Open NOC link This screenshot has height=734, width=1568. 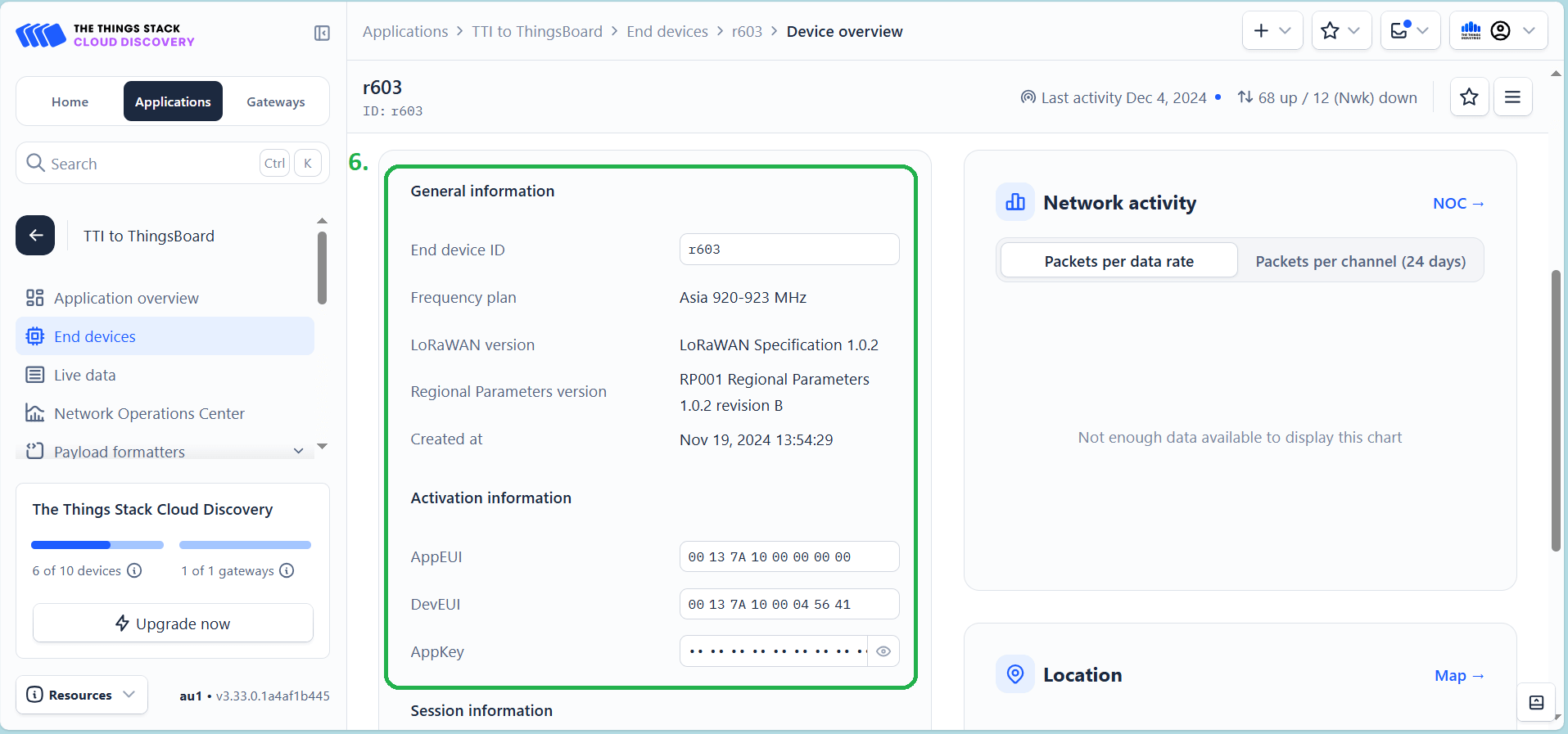pos(1458,203)
